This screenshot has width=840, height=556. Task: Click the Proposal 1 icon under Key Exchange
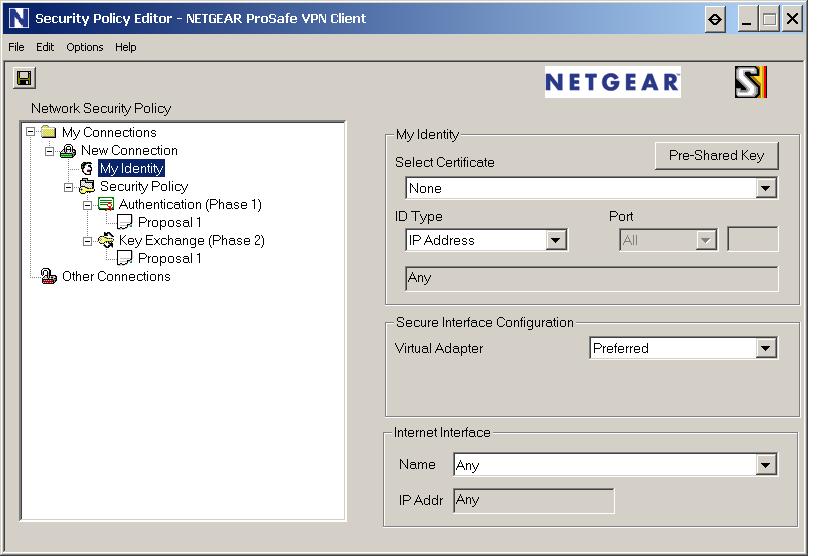click(x=124, y=259)
